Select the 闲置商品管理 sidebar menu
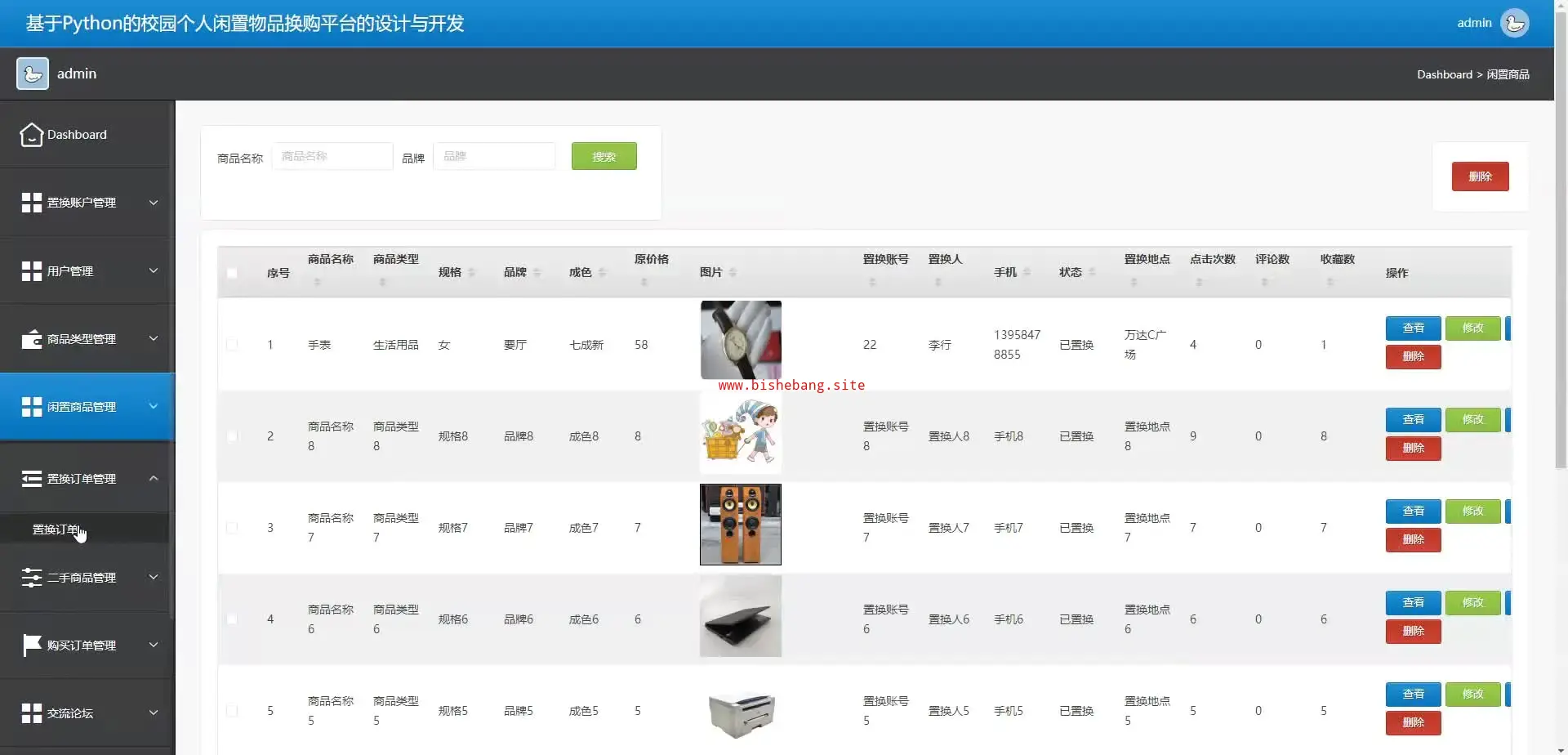1568x755 pixels. tap(82, 407)
